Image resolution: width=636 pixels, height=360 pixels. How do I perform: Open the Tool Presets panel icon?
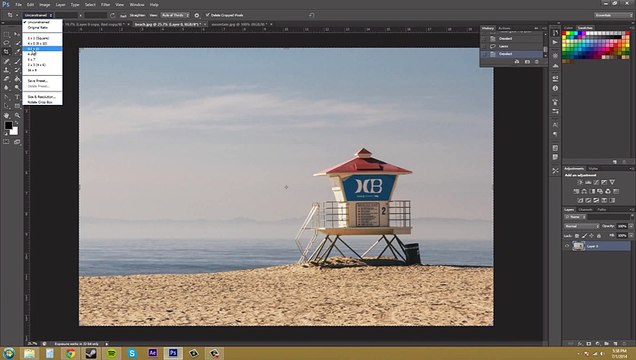point(555,171)
